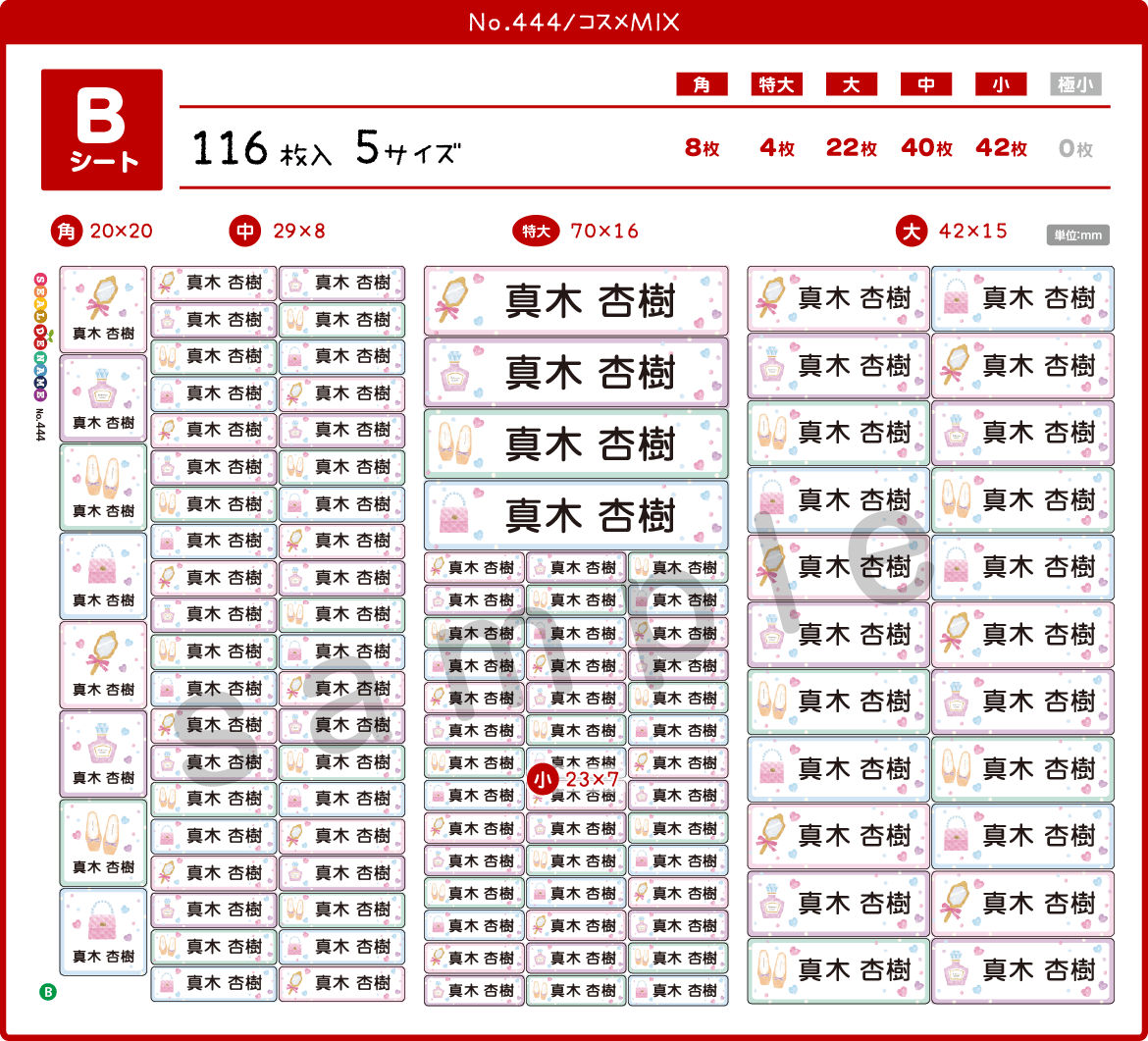
Task: Click the round 大 icon beside 42×15
Action: pos(912,232)
